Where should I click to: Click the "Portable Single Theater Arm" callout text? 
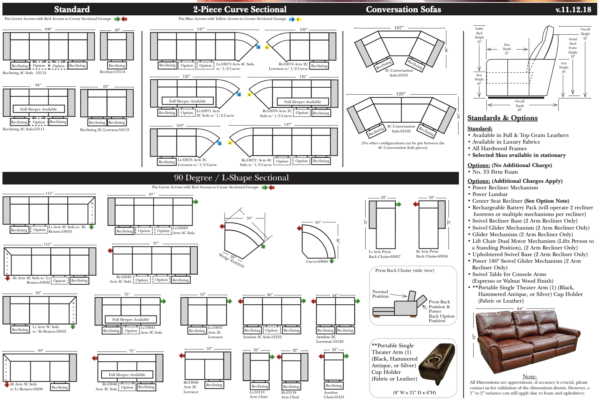(x=394, y=362)
